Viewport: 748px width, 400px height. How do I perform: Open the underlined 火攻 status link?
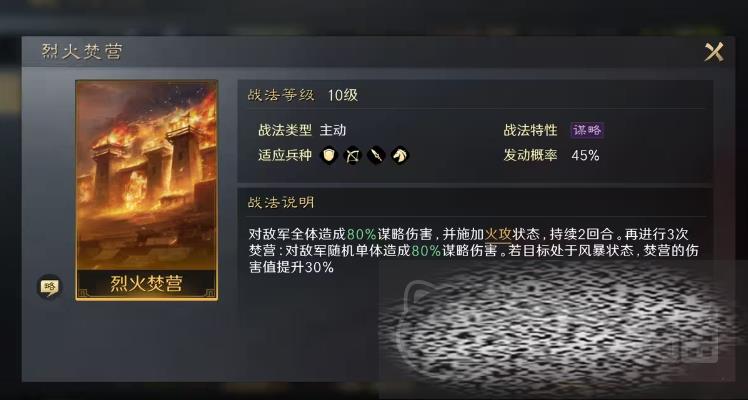[498, 235]
